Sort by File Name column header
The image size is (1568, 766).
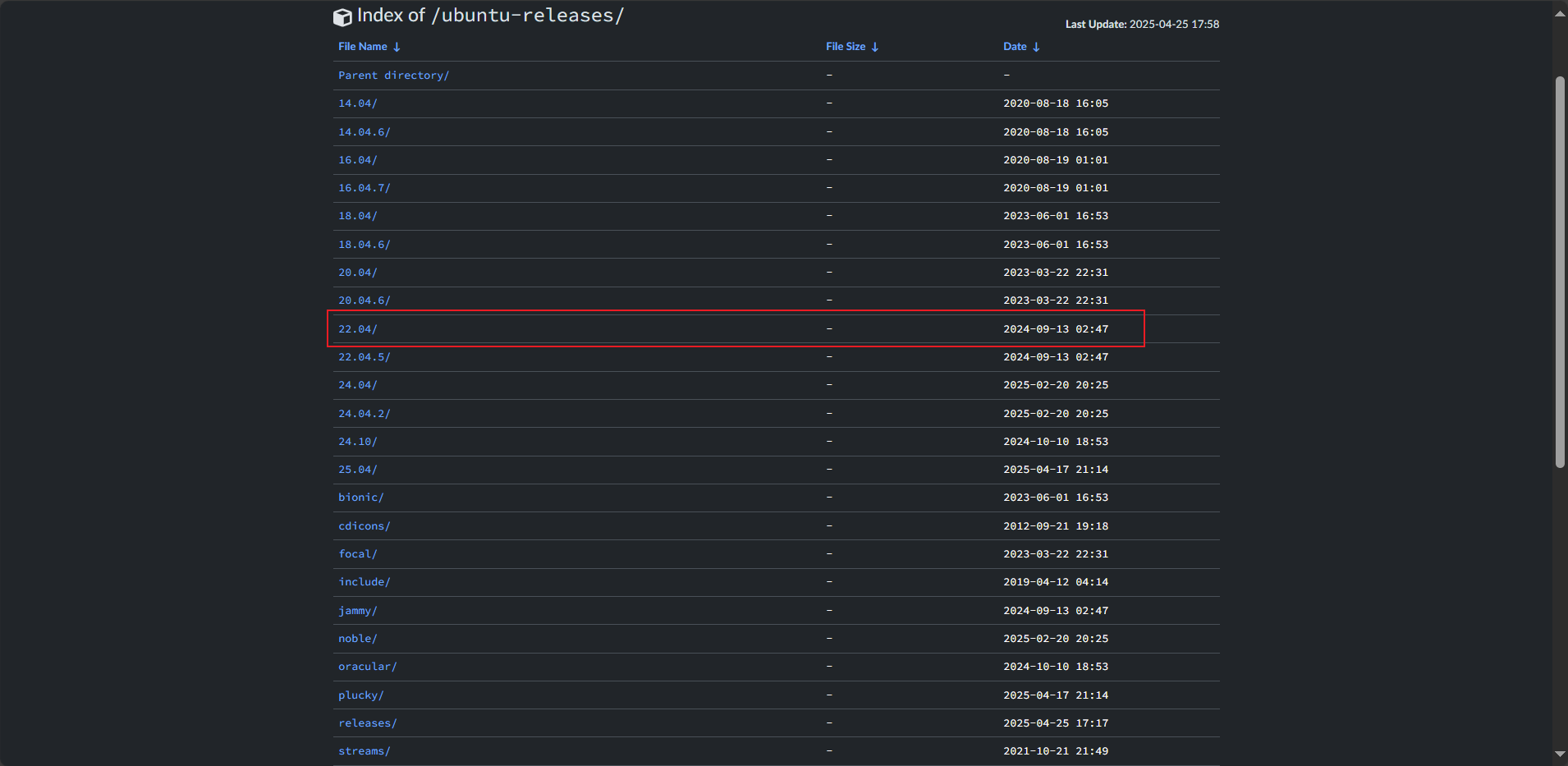[x=369, y=47]
